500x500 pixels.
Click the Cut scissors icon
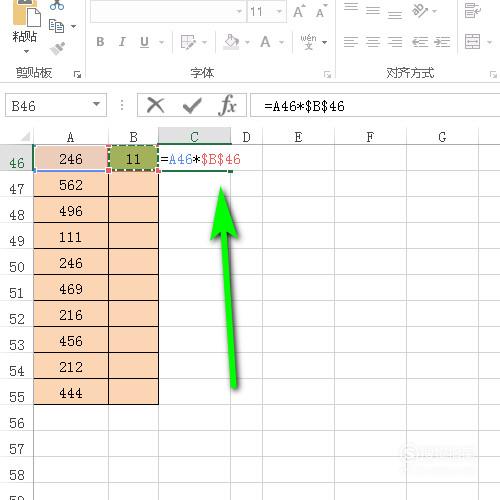click(x=57, y=5)
